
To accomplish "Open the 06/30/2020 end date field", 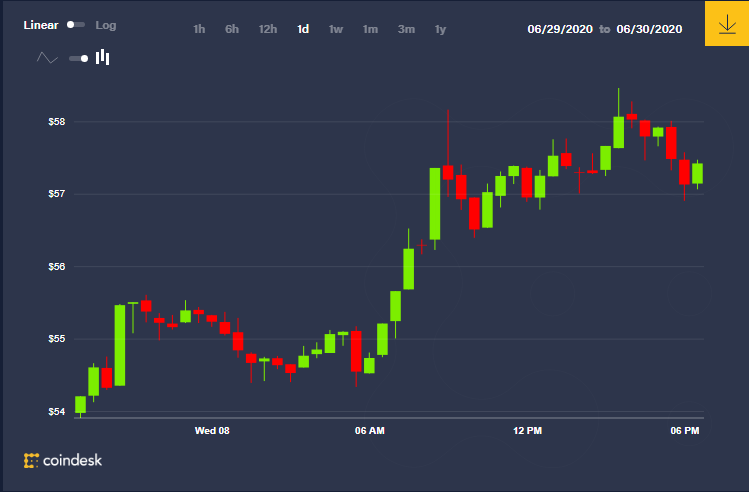I will coord(649,29).
